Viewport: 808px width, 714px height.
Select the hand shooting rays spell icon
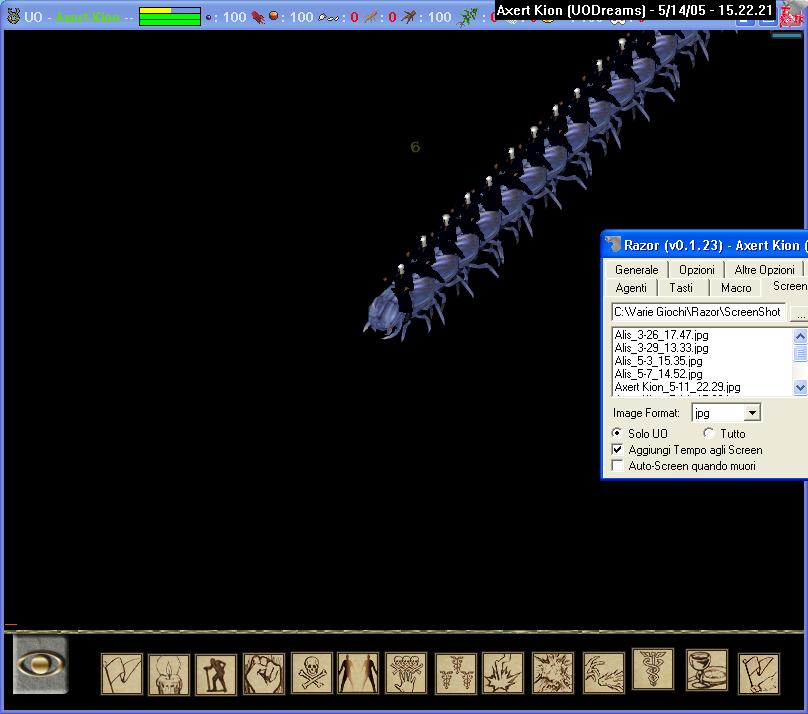point(604,673)
